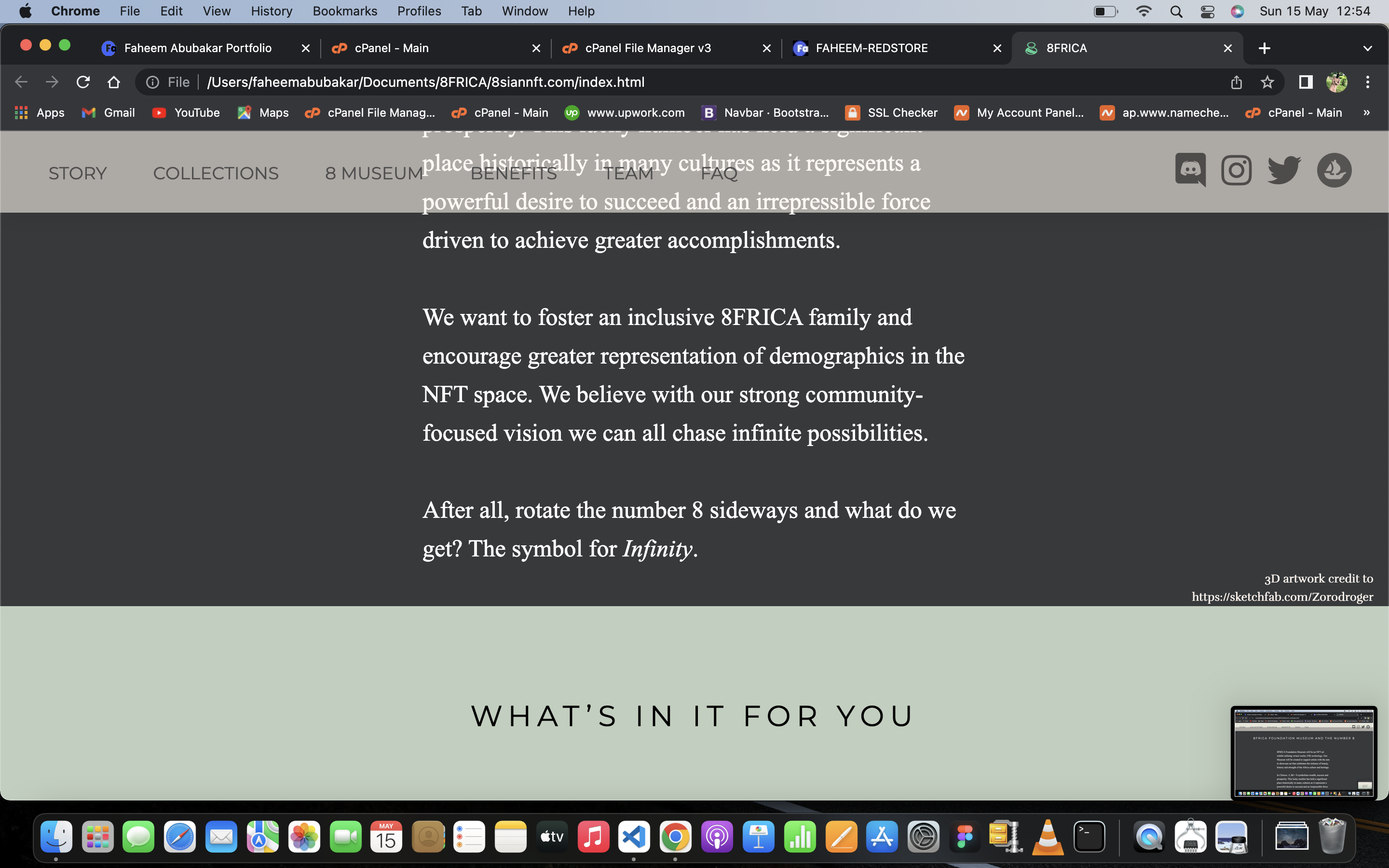1389x868 pixels.
Task: Go to the STORY section link
Action: (x=78, y=174)
